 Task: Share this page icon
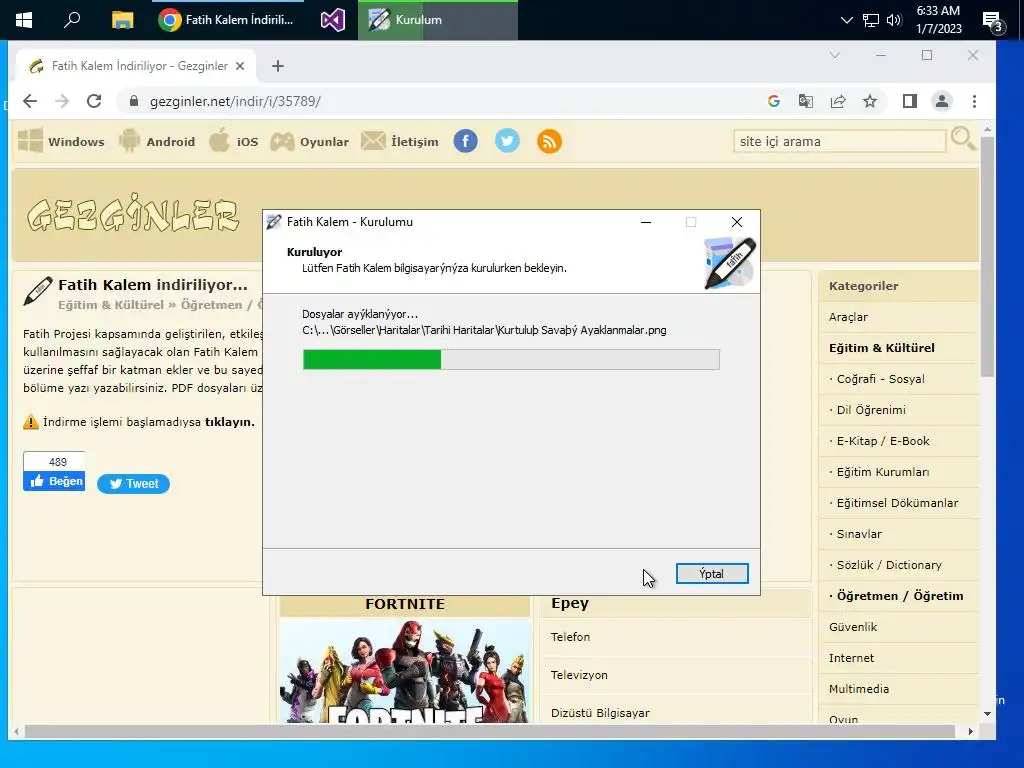[x=838, y=101]
